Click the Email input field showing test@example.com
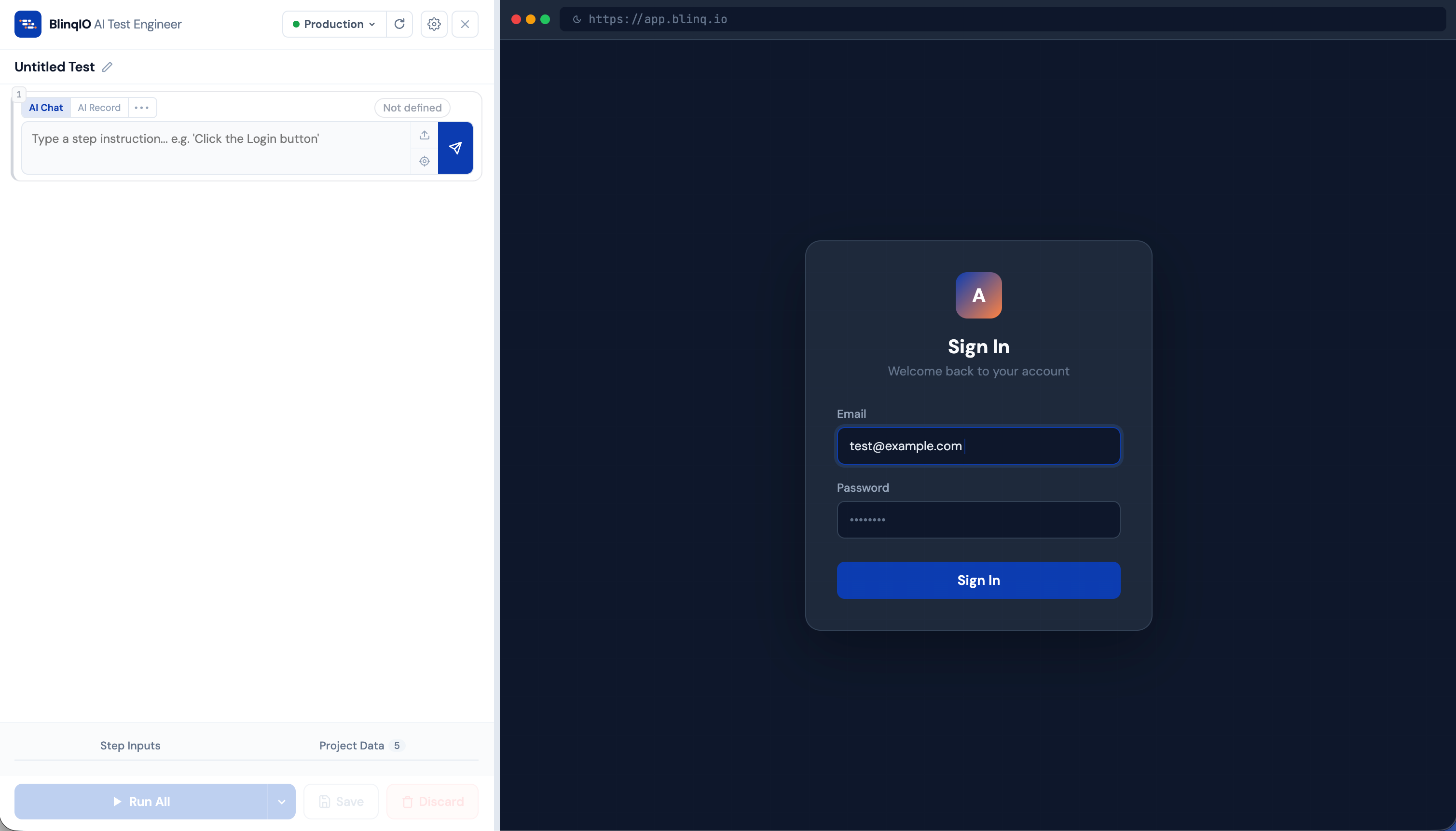Image resolution: width=1456 pixels, height=831 pixels. tap(978, 446)
